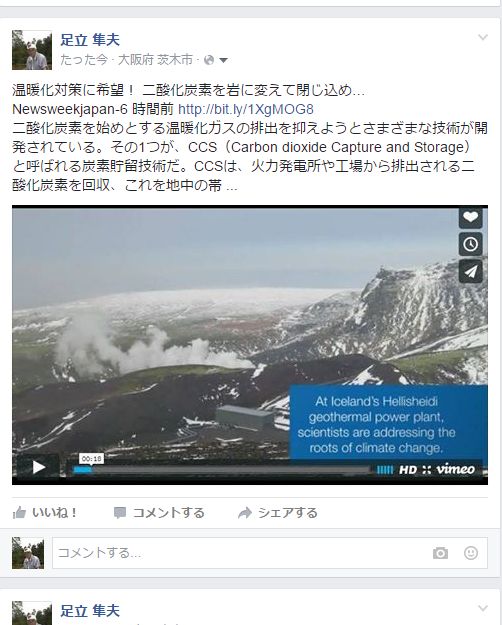The image size is (502, 625).
Task: Attach a photo with camera icon
Action: click(440, 553)
